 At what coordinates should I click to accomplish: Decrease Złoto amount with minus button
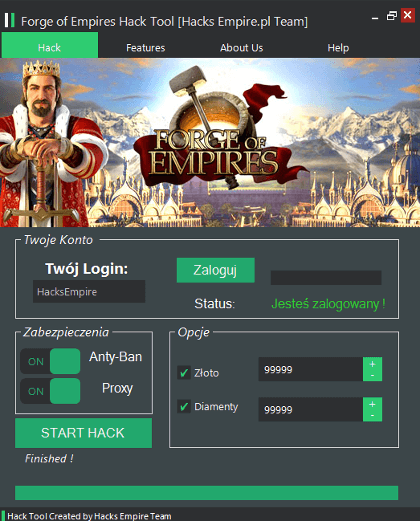pos(372,376)
